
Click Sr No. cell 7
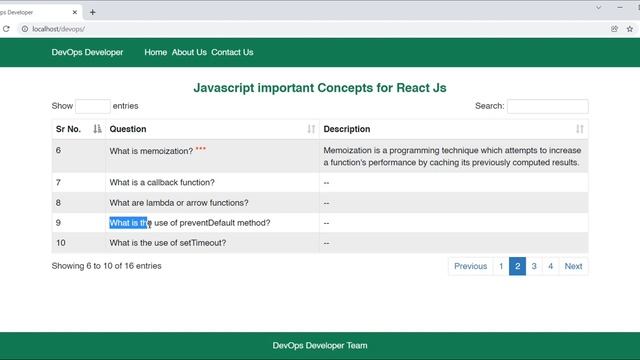click(x=78, y=182)
